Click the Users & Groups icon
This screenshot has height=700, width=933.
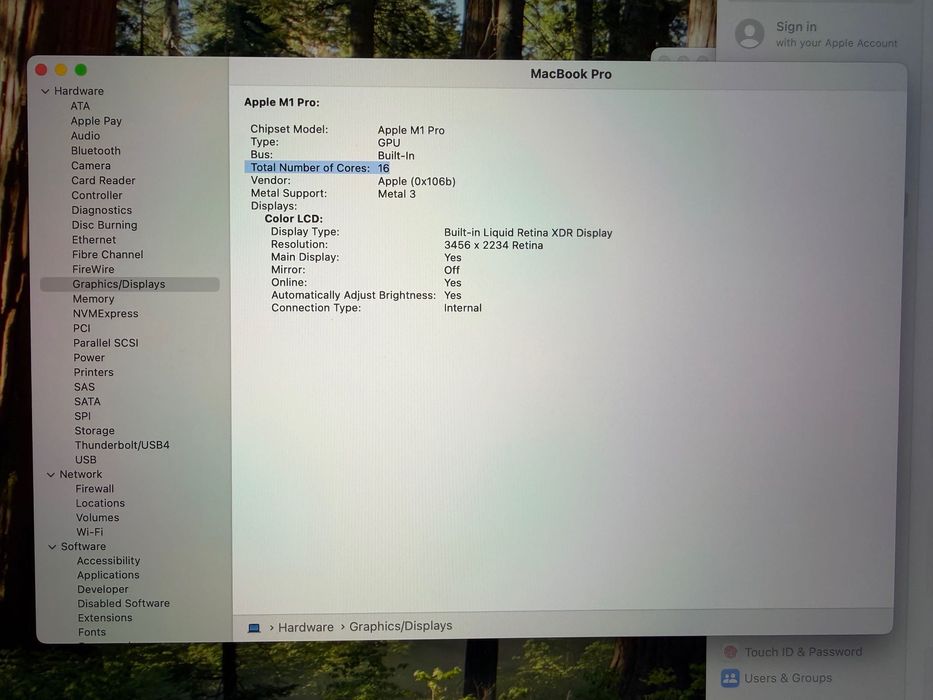coord(730,678)
